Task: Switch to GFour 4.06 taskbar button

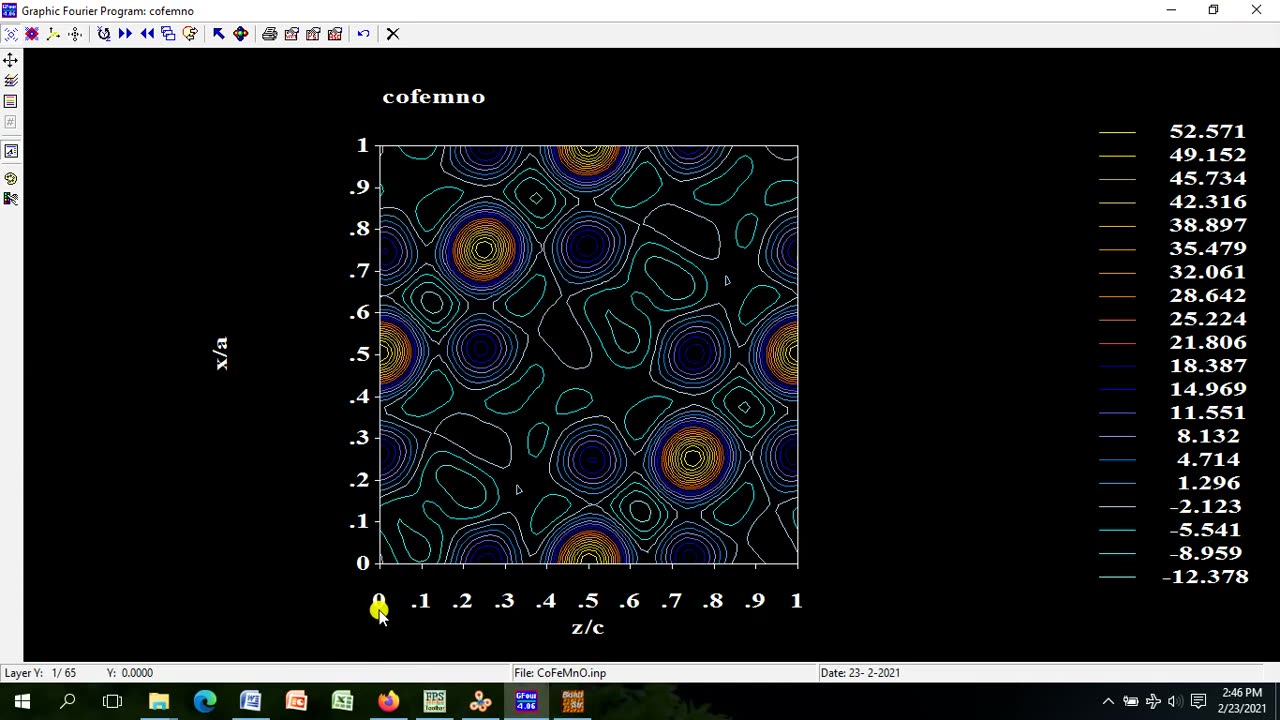Action: pos(526,702)
